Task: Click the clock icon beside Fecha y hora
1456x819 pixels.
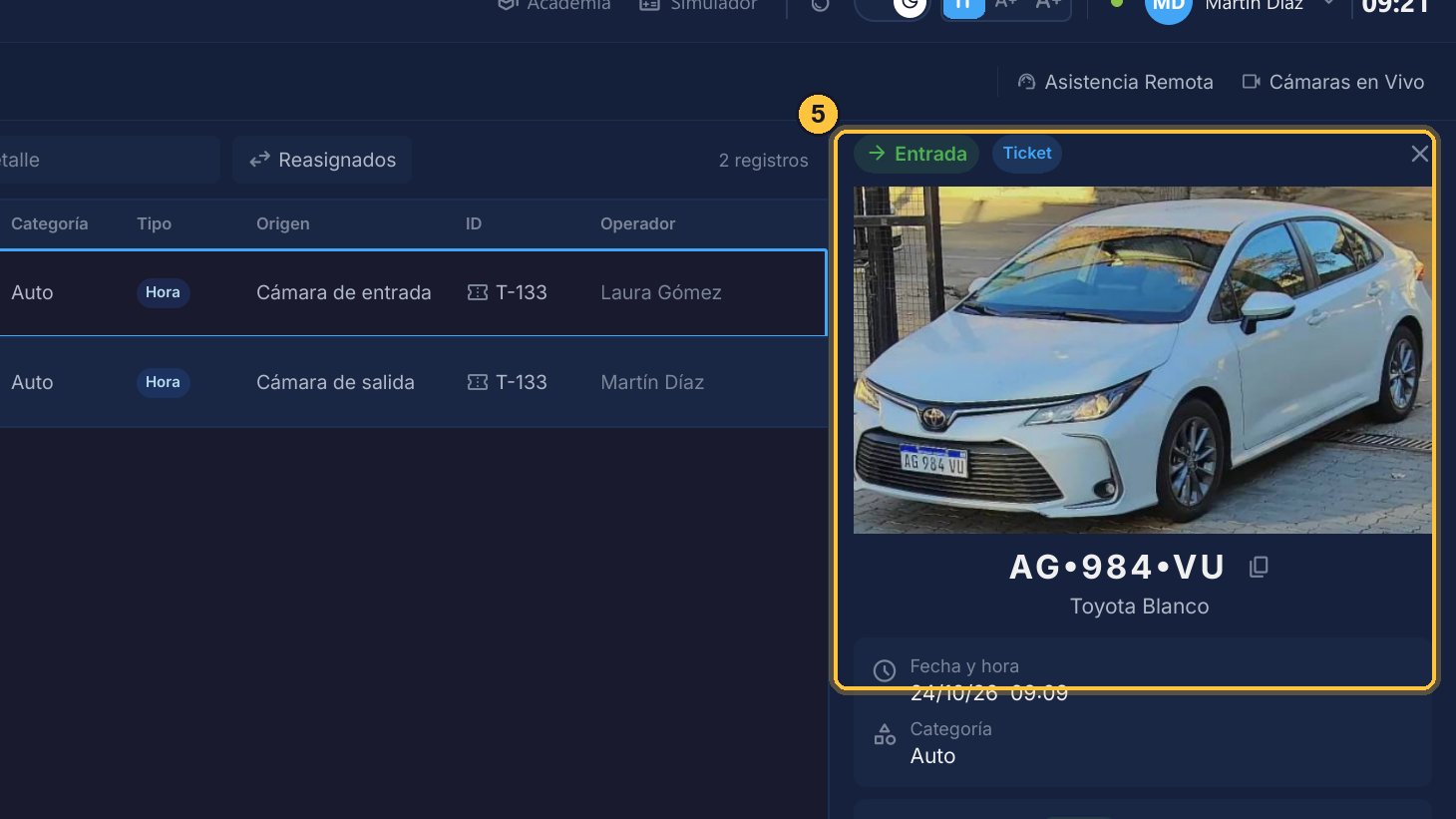Action: (x=885, y=670)
